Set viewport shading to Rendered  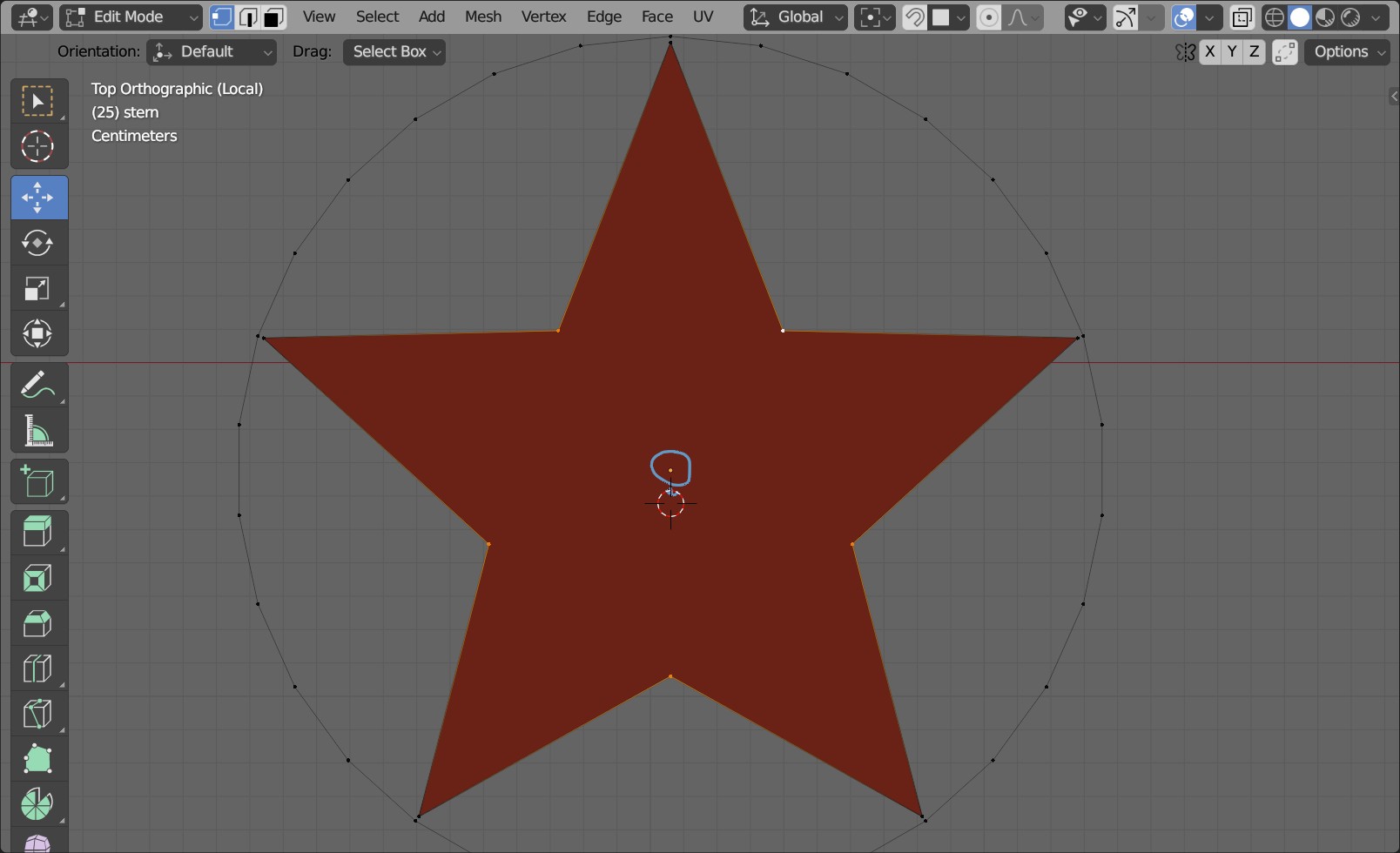point(1350,17)
